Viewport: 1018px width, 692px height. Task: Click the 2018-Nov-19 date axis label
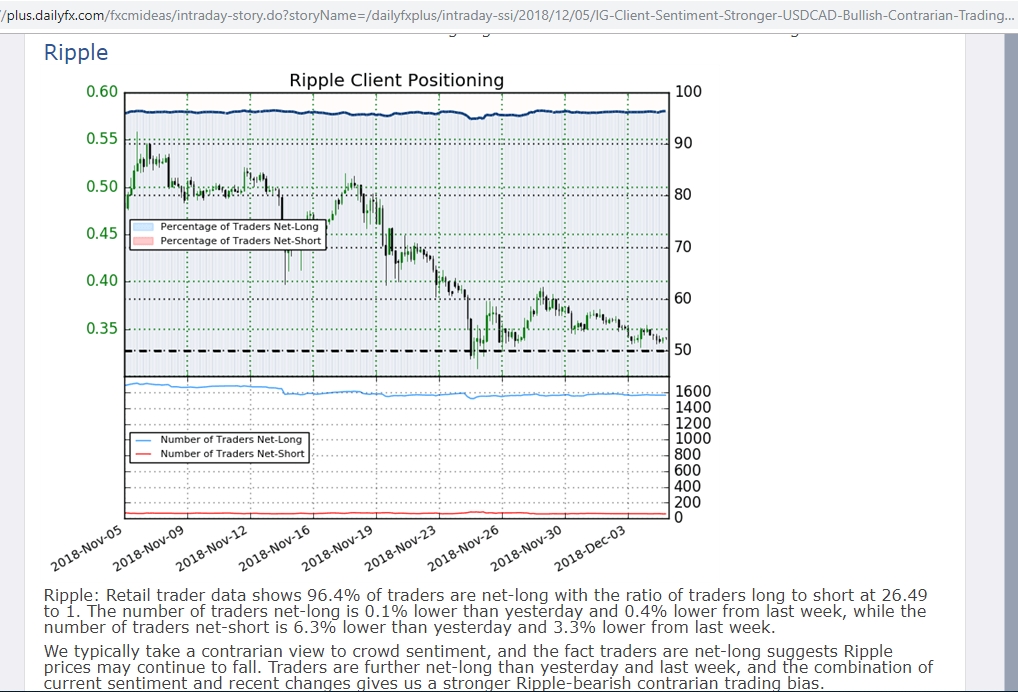click(338, 549)
